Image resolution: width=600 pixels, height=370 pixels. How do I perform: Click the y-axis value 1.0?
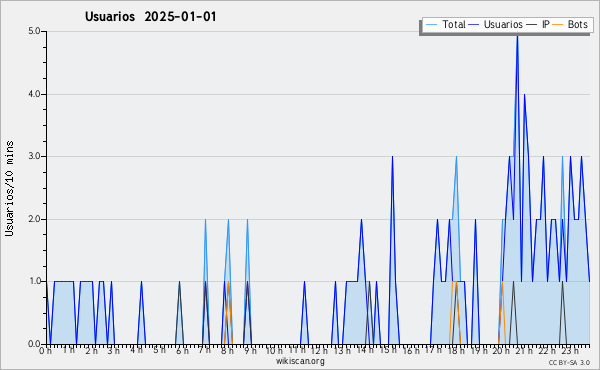click(34, 281)
